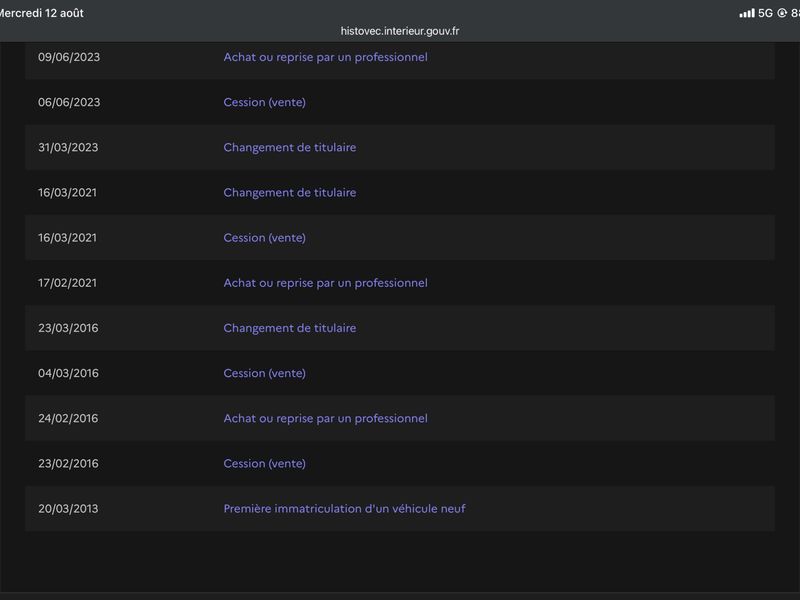
Task: Open 'Changement de titulaire' of 23/03/2016
Action: pyautogui.click(x=290, y=328)
